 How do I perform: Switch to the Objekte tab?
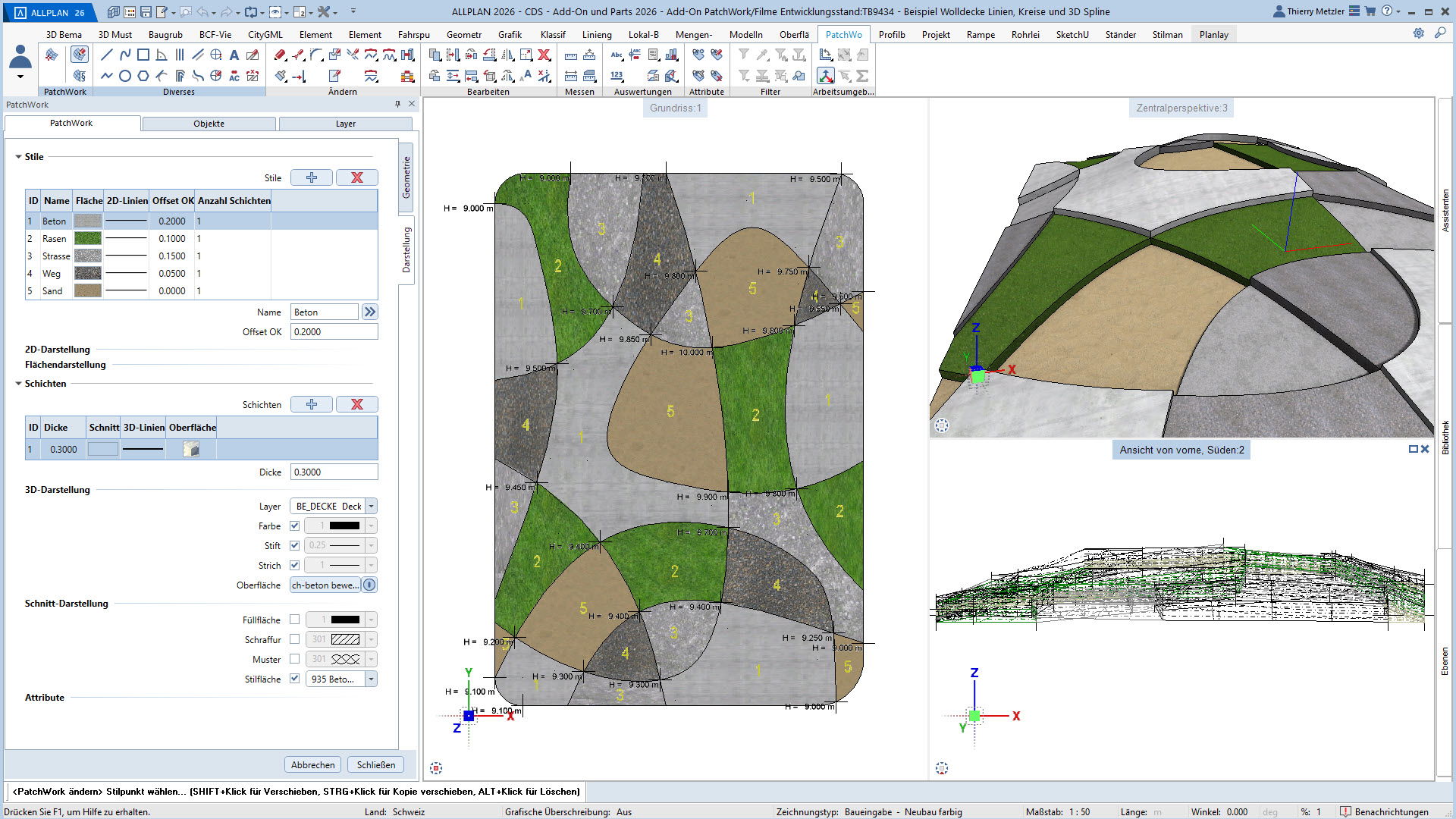click(x=209, y=124)
